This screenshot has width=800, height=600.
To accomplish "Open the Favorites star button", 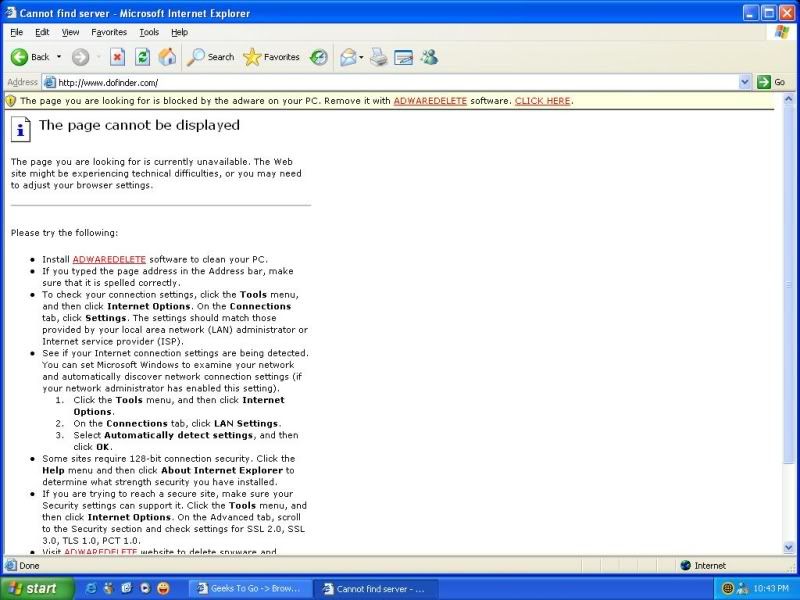I will (x=271, y=57).
